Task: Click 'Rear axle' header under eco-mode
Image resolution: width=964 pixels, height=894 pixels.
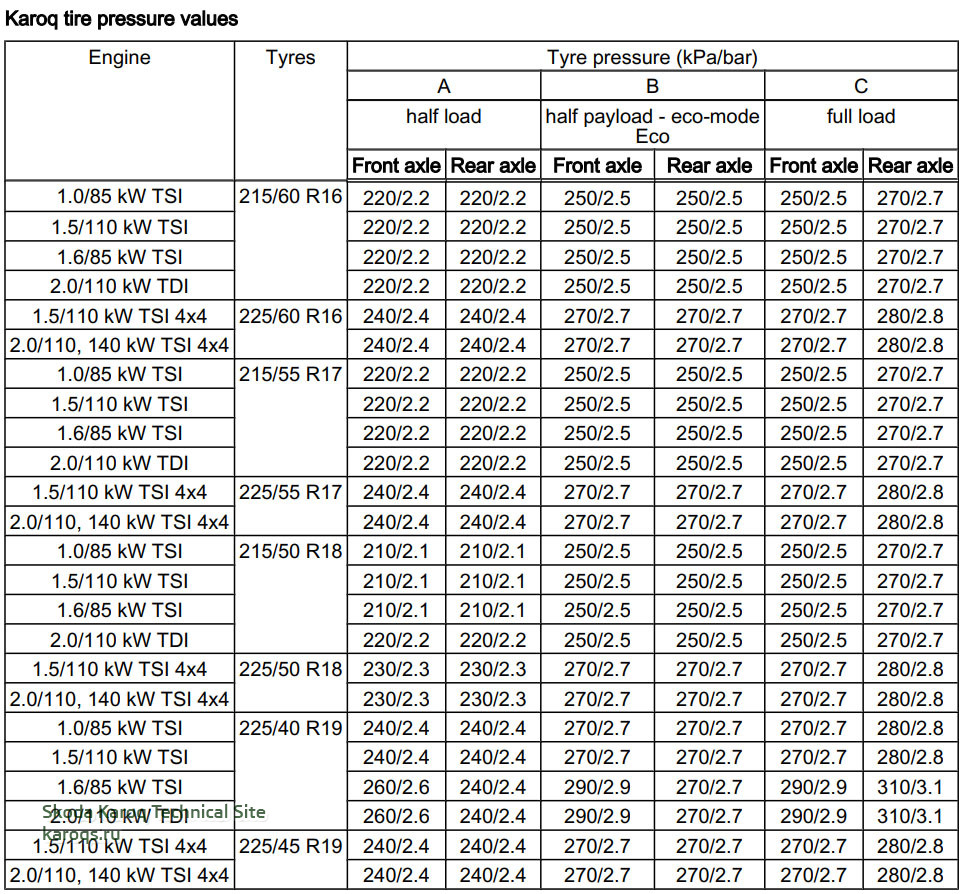Action: click(x=709, y=165)
